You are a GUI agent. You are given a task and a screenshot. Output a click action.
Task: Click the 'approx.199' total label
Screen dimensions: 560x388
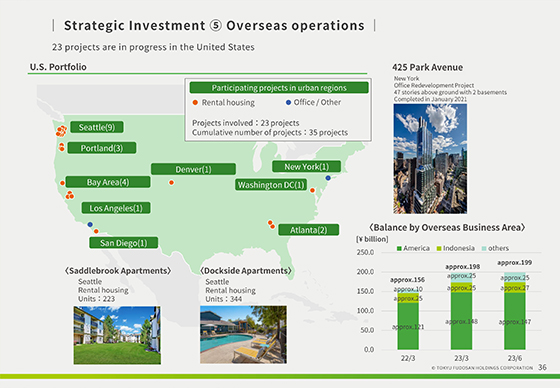(515, 263)
